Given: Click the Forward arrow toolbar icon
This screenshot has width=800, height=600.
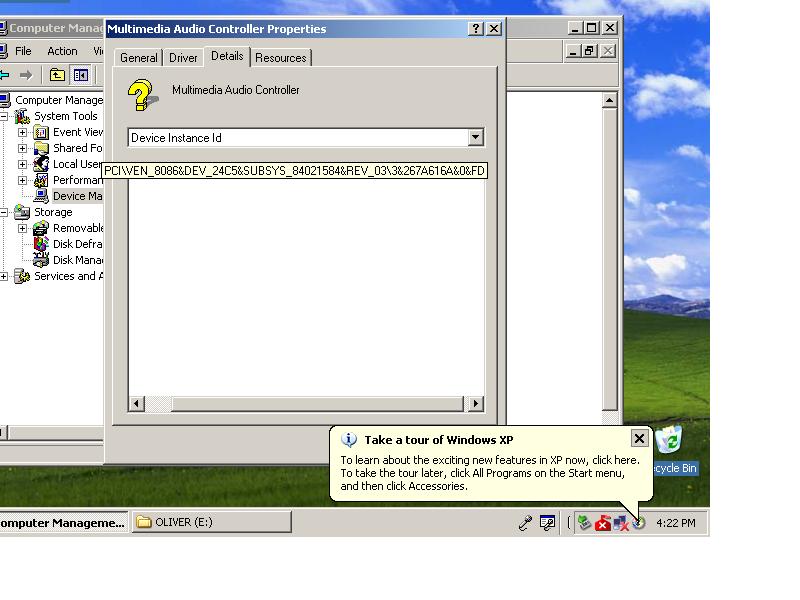Looking at the screenshot, I should 26,76.
